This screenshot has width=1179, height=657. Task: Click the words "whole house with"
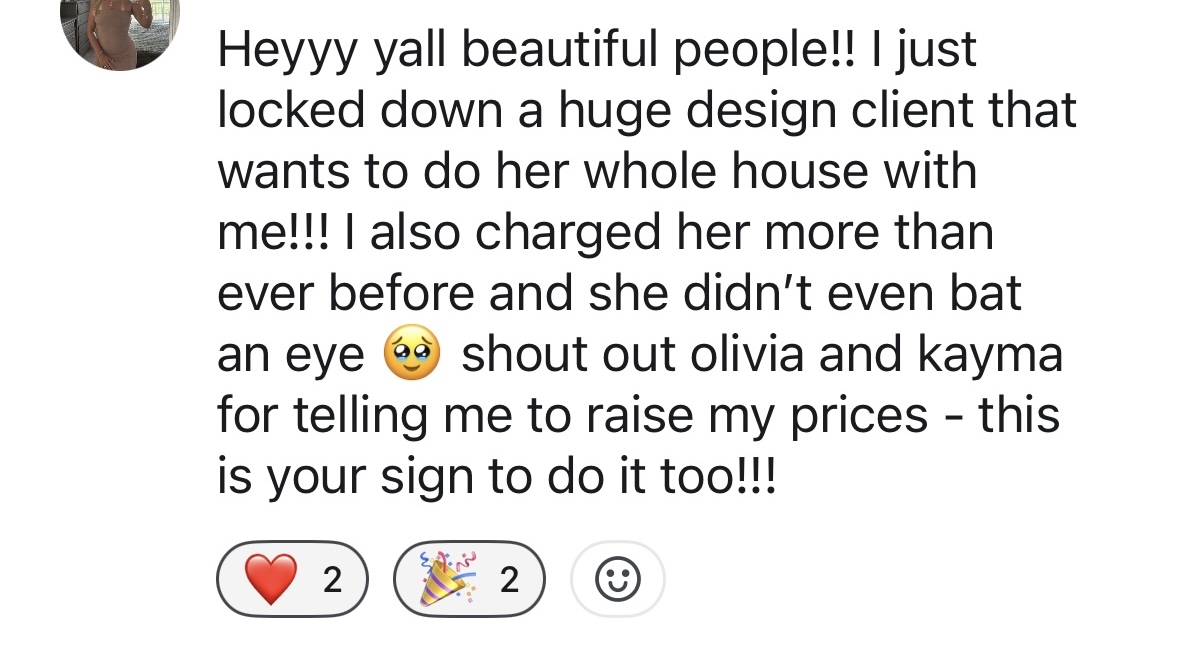[780, 171]
